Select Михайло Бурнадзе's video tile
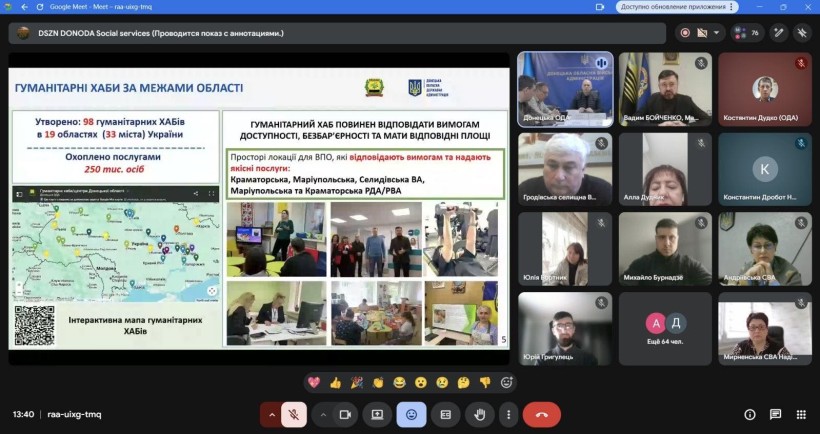820x434 pixels. coord(665,249)
